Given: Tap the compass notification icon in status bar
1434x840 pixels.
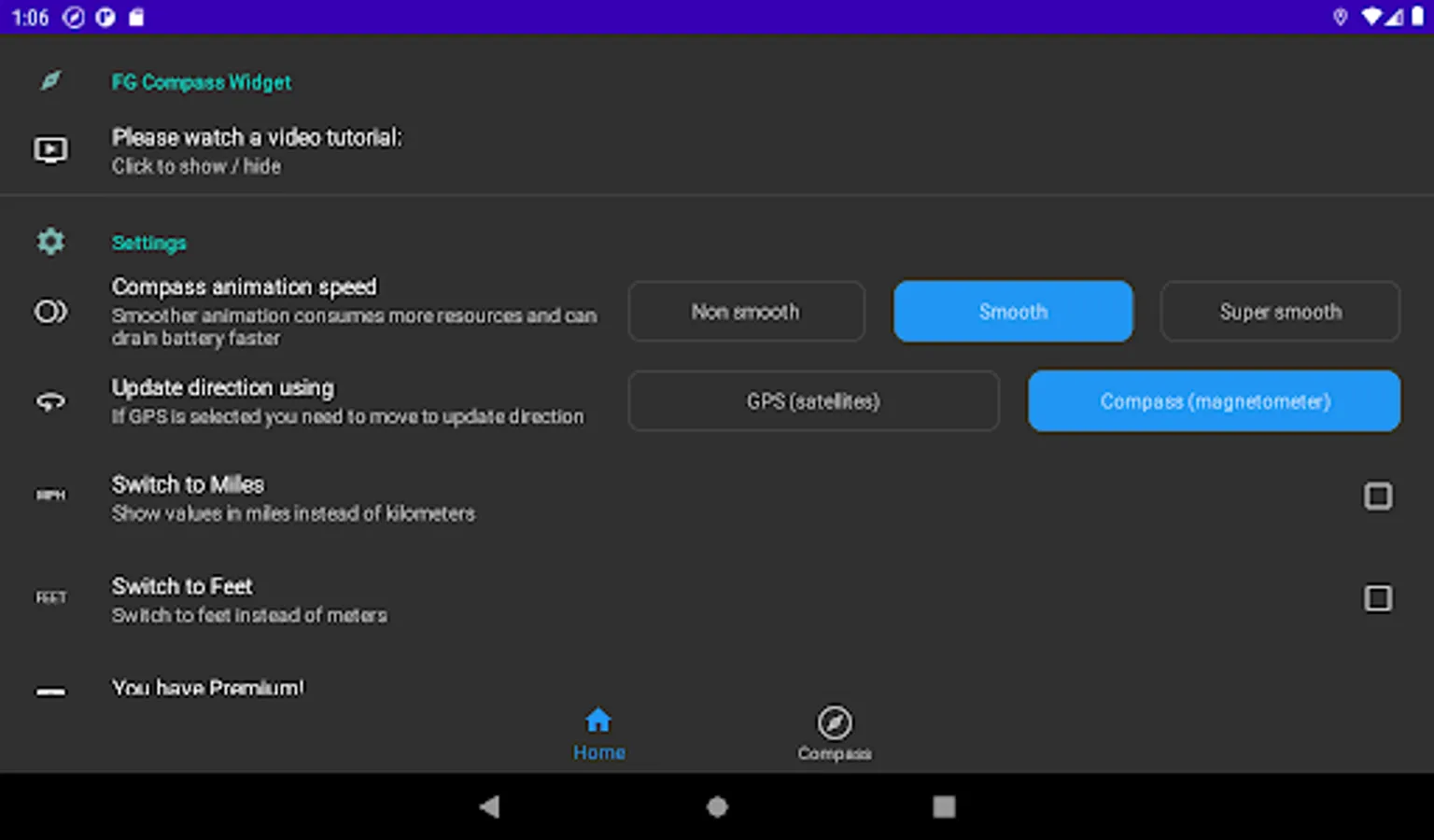Looking at the screenshot, I should click(x=74, y=17).
